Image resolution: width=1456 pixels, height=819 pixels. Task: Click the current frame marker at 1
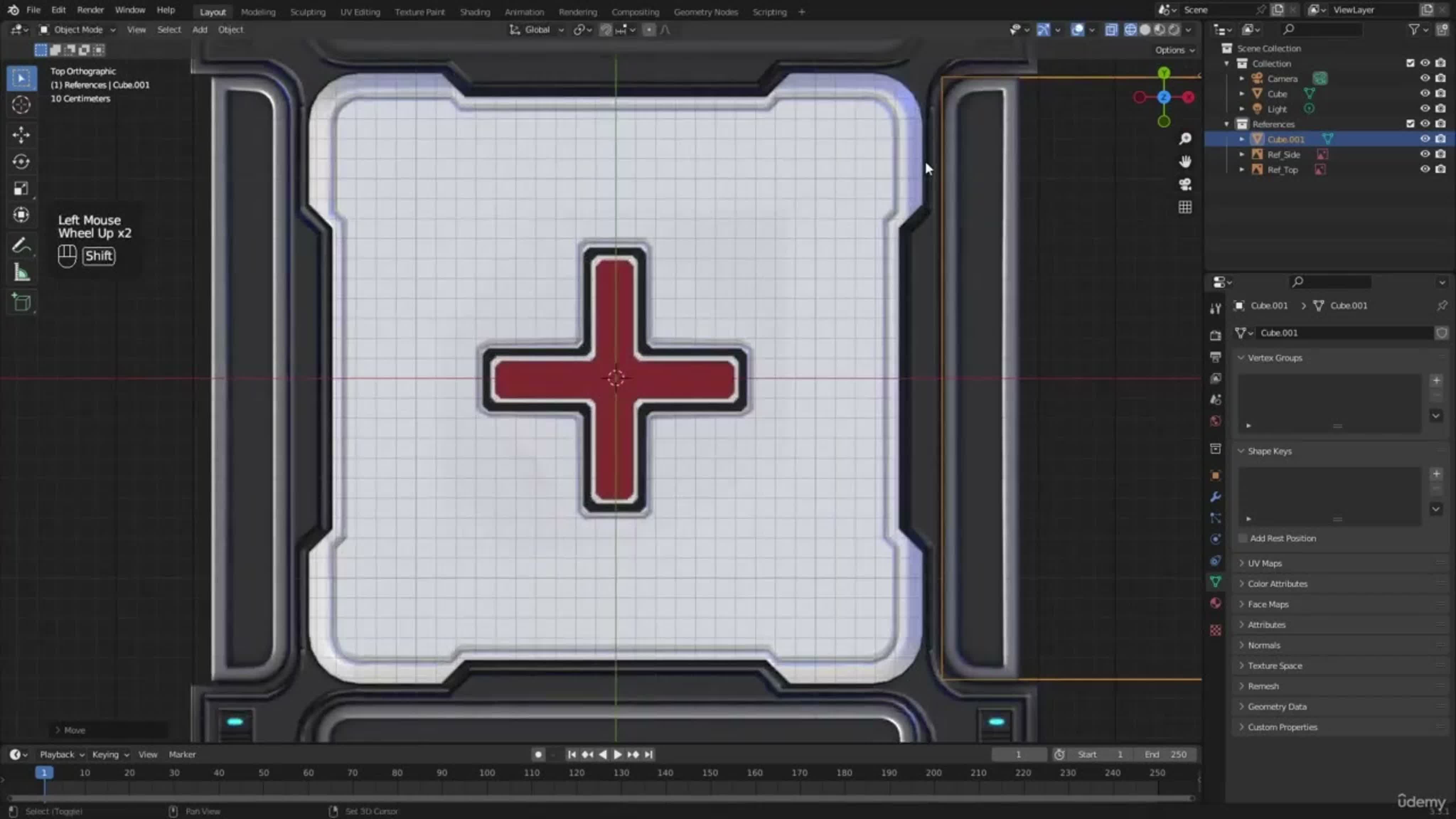pos(43,773)
